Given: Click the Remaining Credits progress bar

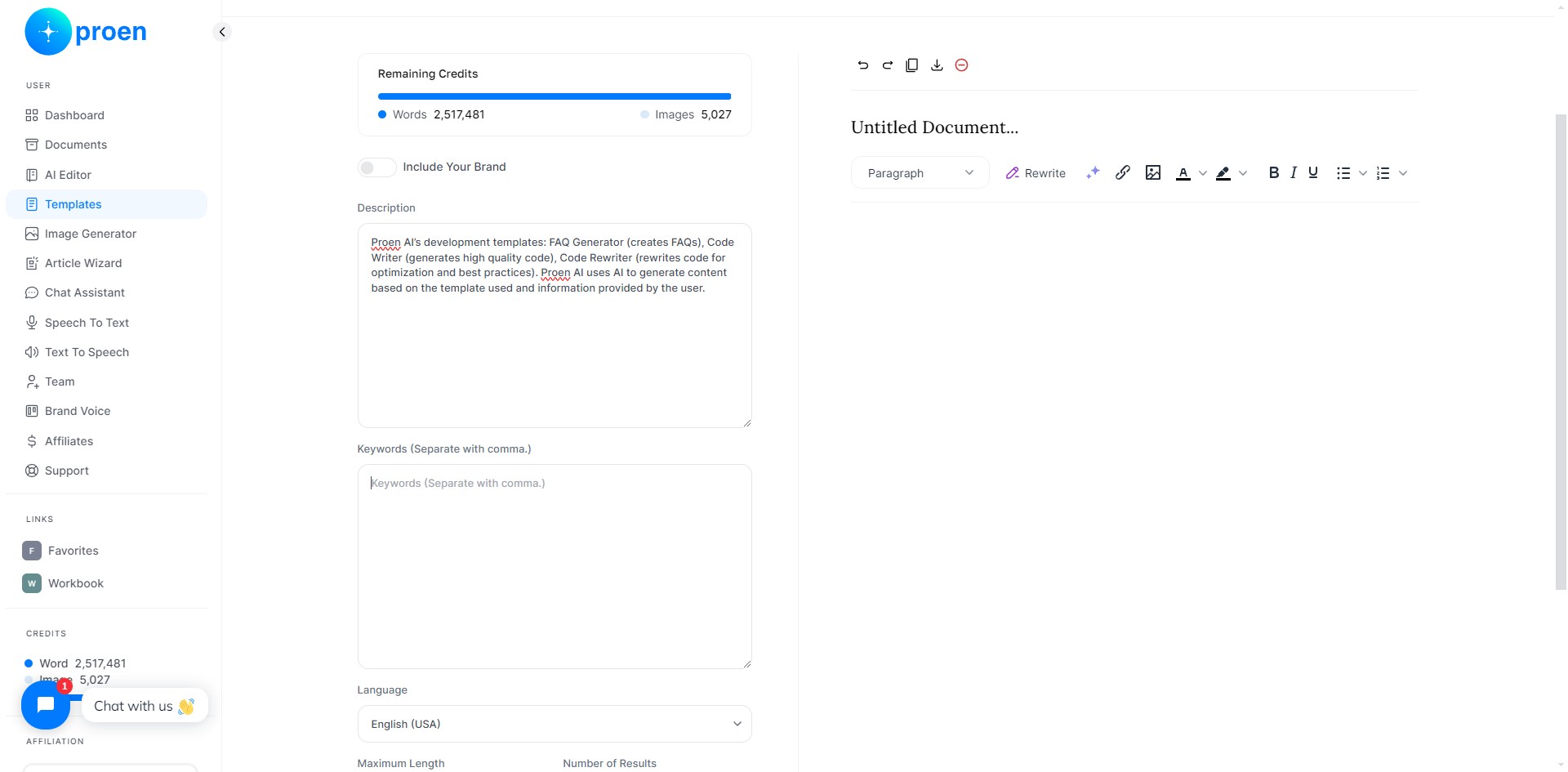Looking at the screenshot, I should (555, 96).
